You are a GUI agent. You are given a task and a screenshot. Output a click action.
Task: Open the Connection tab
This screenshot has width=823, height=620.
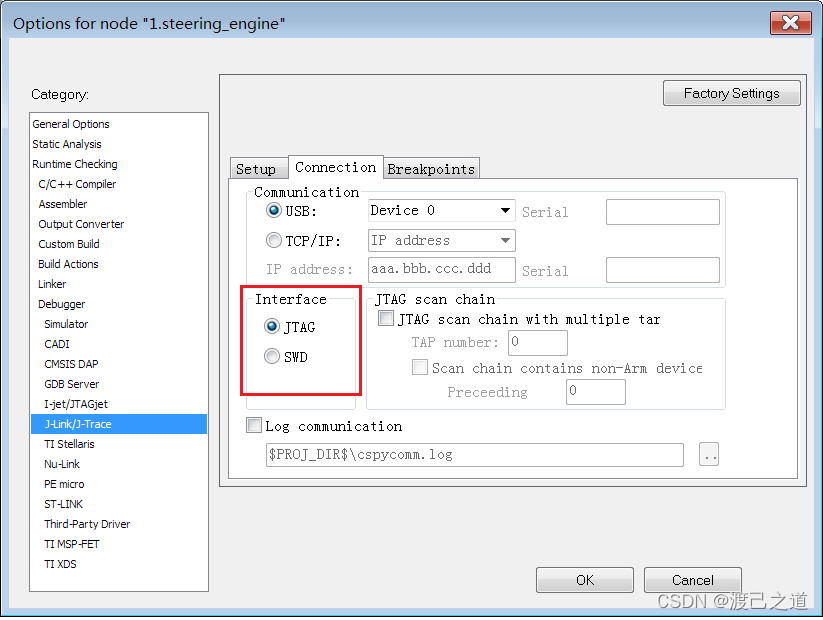pyautogui.click(x=335, y=167)
